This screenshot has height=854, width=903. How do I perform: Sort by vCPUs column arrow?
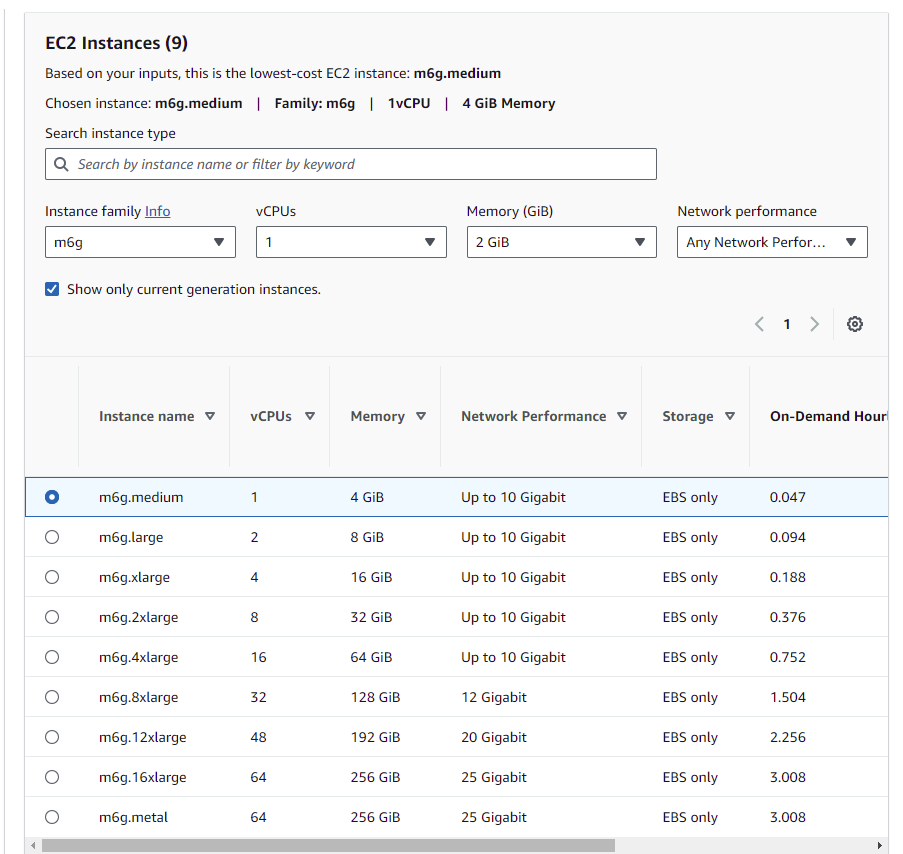coord(310,417)
